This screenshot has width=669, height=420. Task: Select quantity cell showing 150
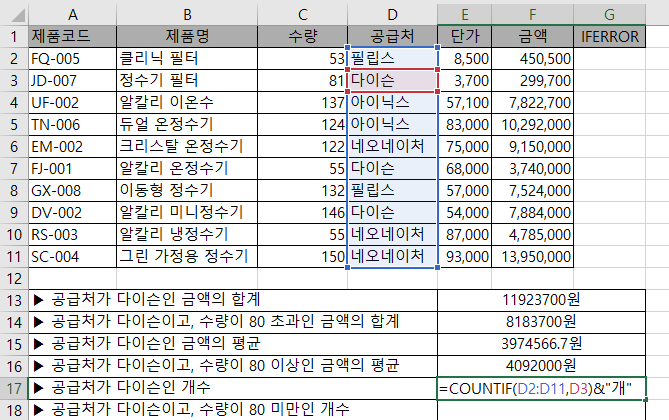click(x=303, y=257)
